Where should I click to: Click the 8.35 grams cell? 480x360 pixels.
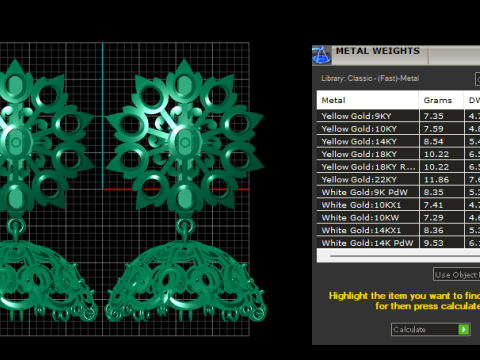pyautogui.click(x=441, y=192)
